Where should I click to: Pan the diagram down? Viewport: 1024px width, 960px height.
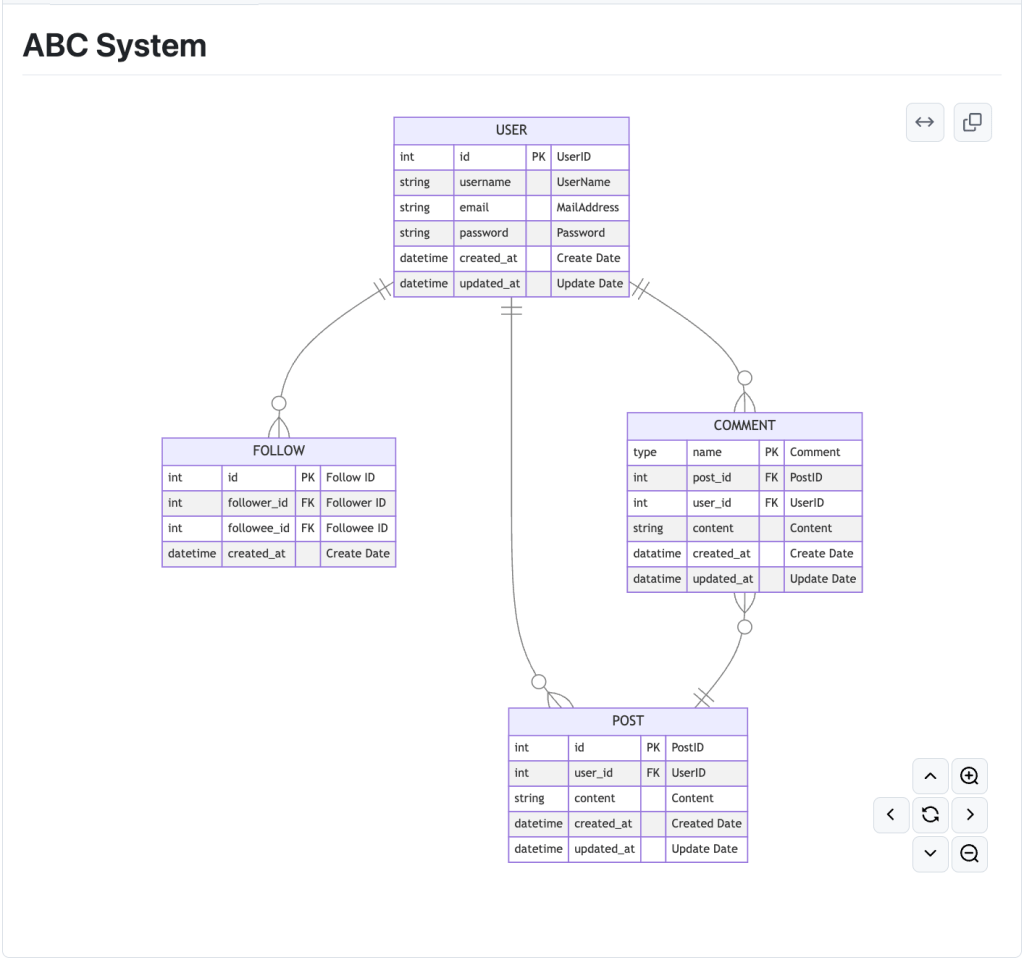930,854
